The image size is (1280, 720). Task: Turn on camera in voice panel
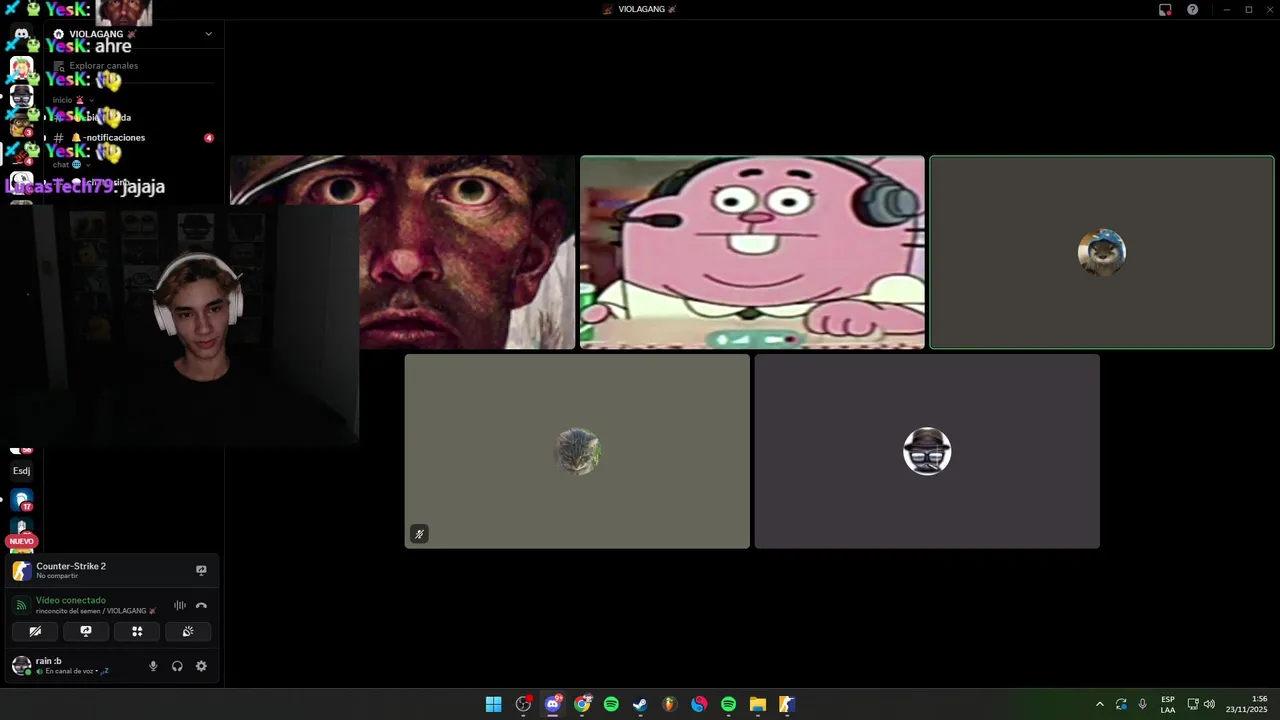tap(35, 631)
